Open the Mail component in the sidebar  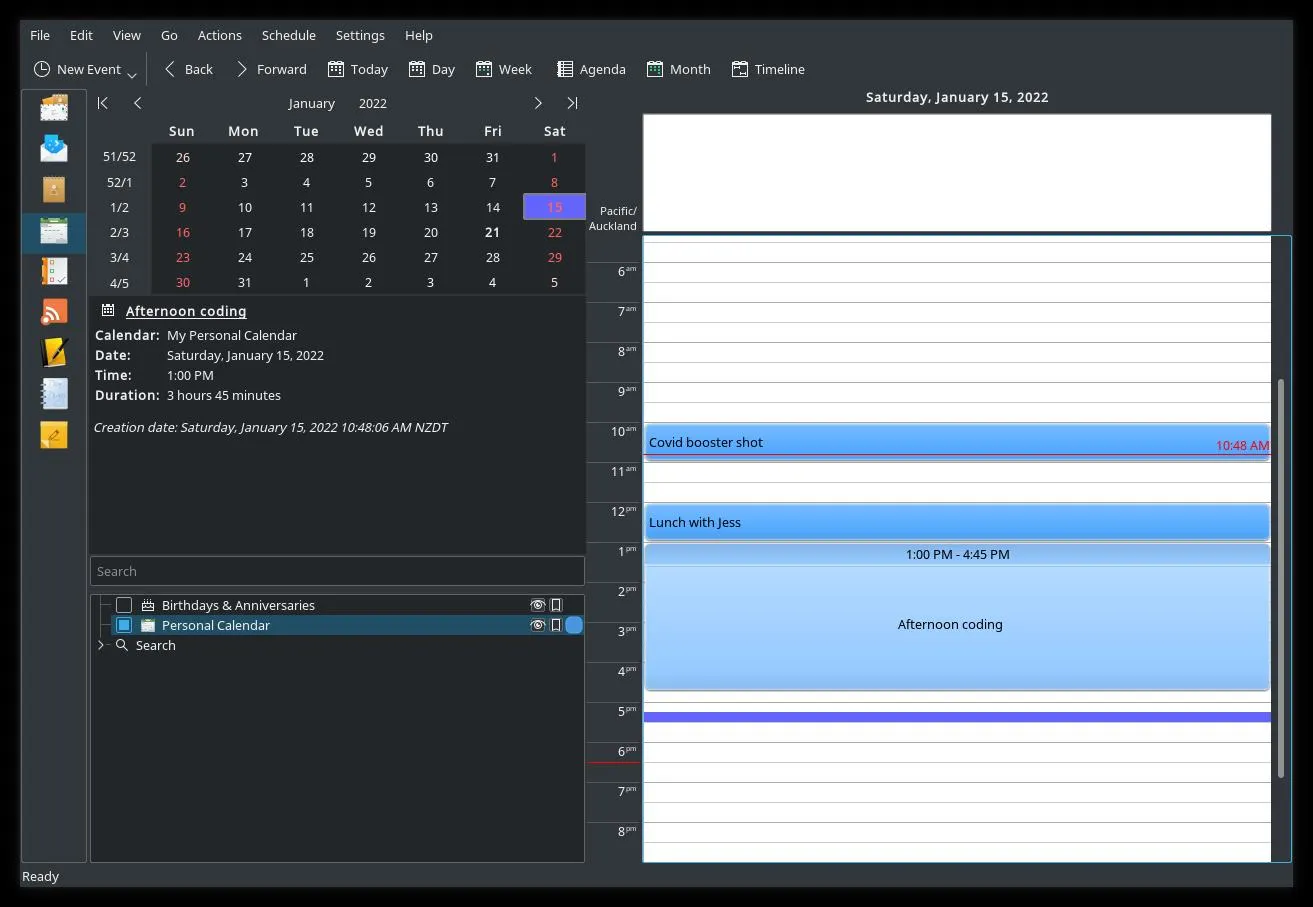[52, 147]
